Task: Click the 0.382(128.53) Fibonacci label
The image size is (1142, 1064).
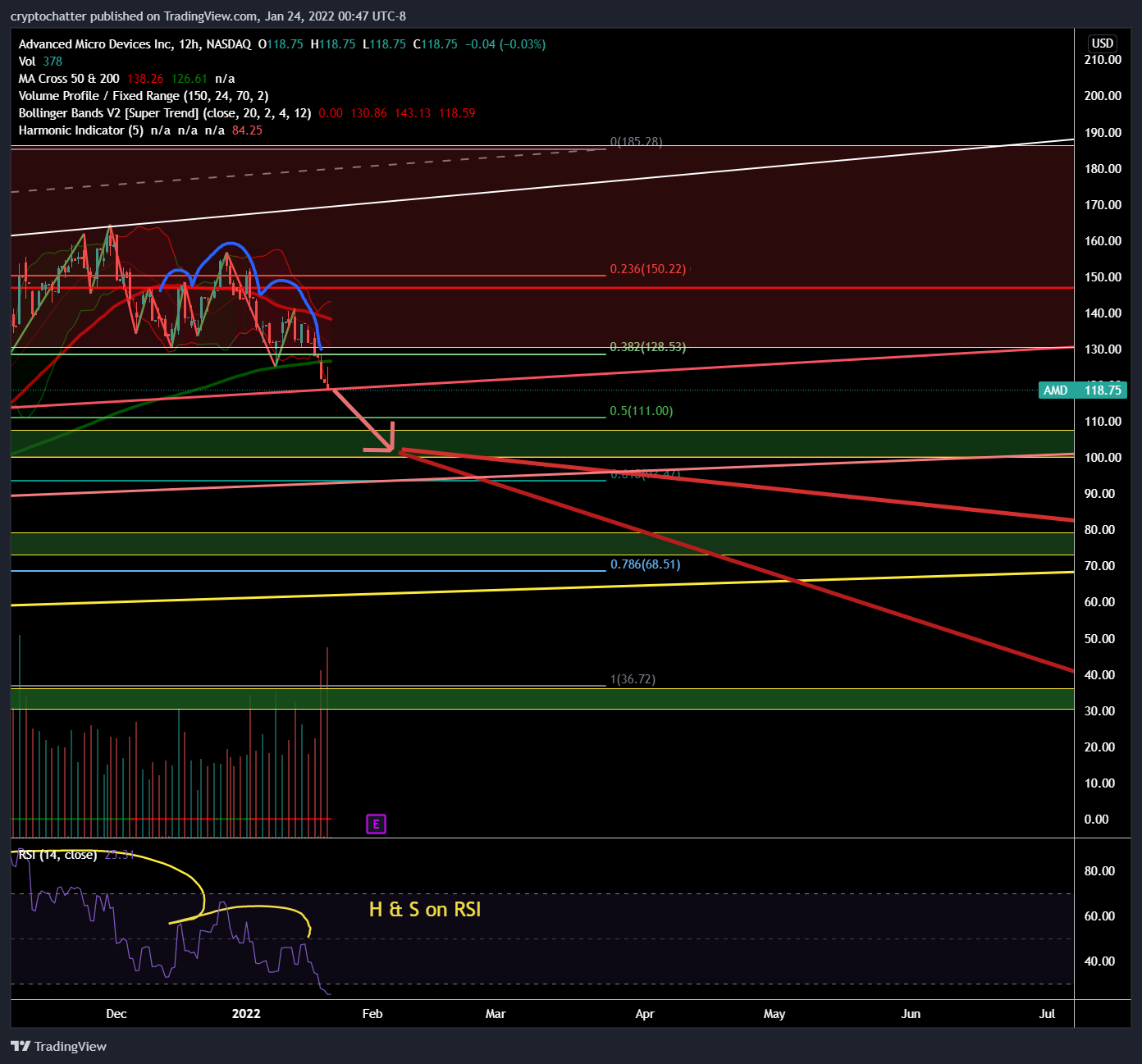Action: (x=648, y=347)
